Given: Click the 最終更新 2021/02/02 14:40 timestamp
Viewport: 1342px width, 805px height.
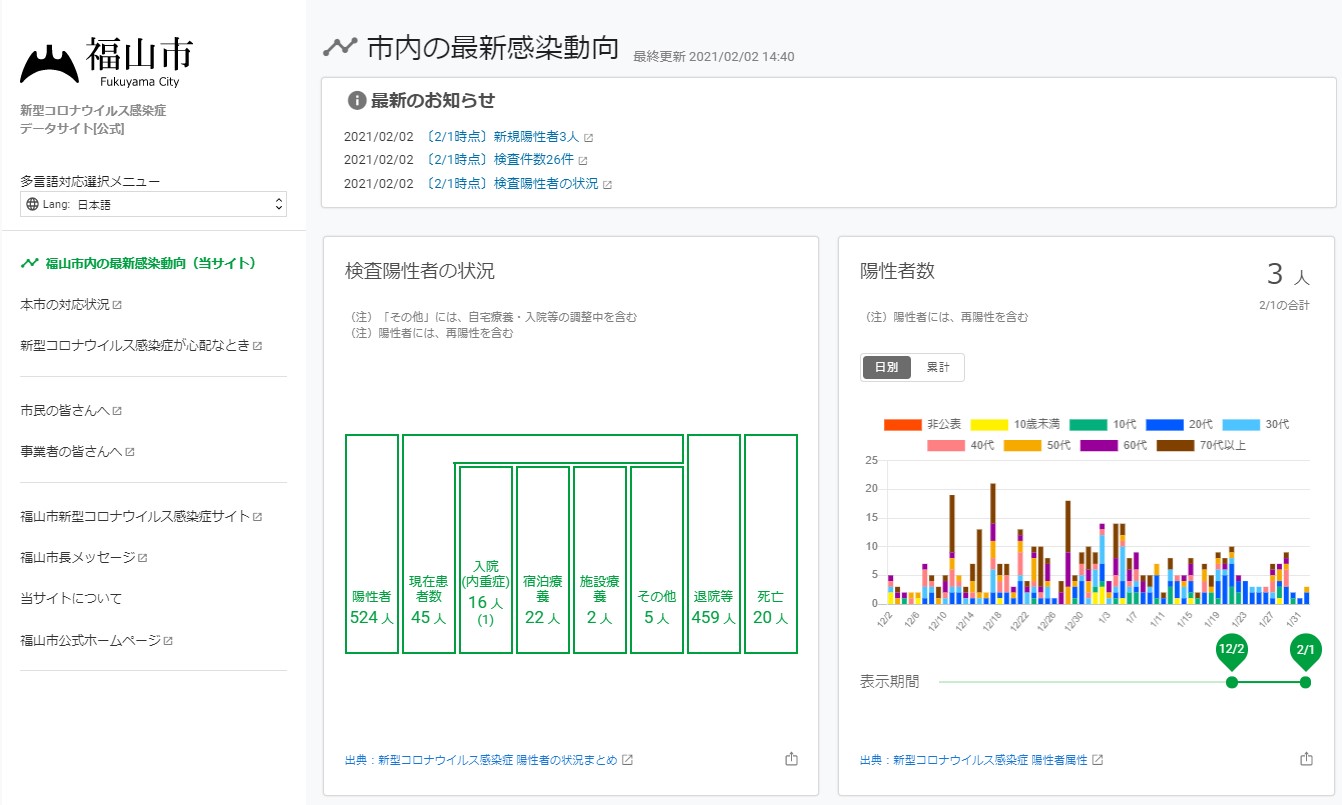Looking at the screenshot, I should (714, 56).
